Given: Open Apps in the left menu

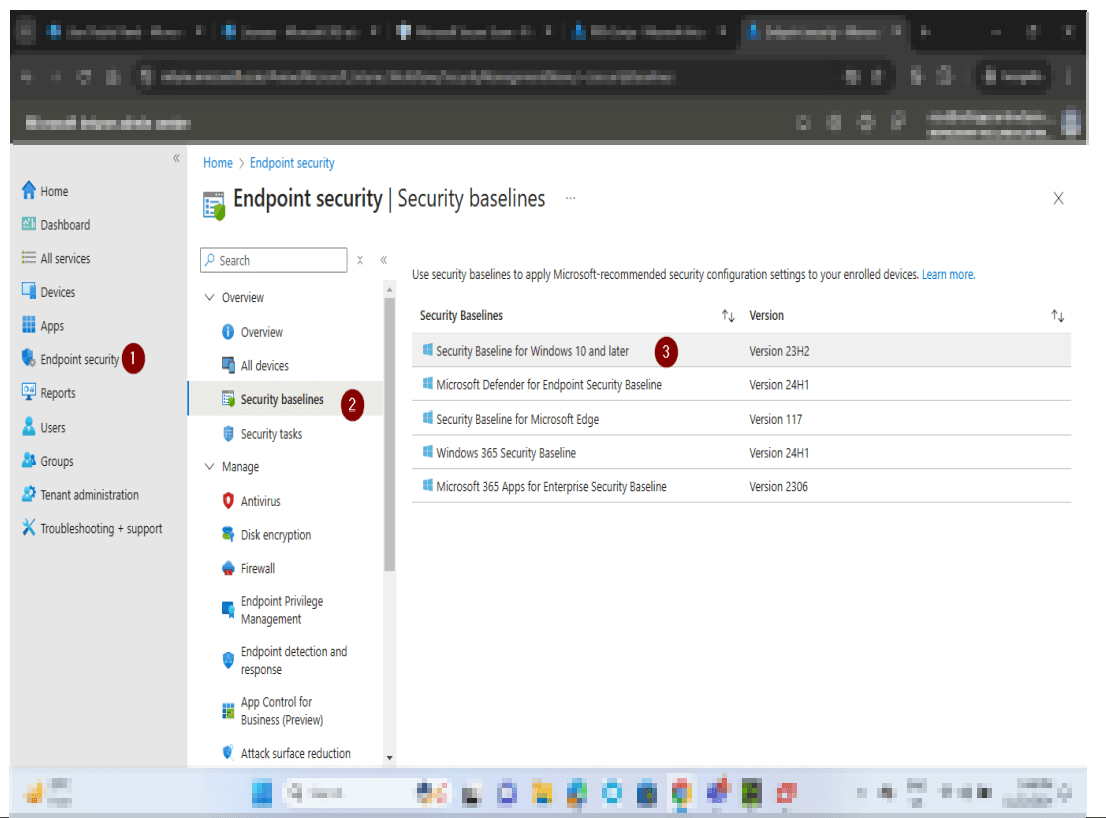Looking at the screenshot, I should (x=42, y=326).
